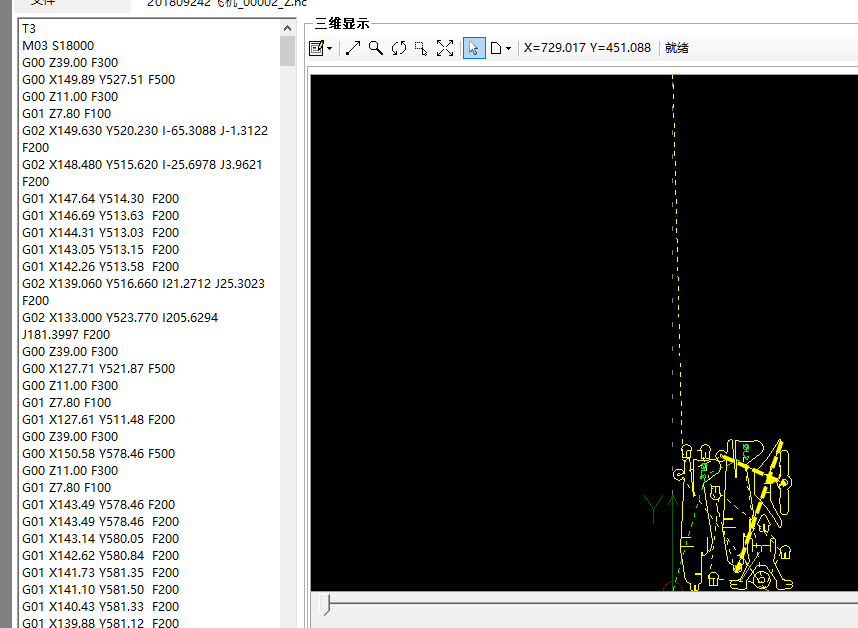Select the M03 S18000 spindle line
The width and height of the screenshot is (858, 628).
point(58,45)
